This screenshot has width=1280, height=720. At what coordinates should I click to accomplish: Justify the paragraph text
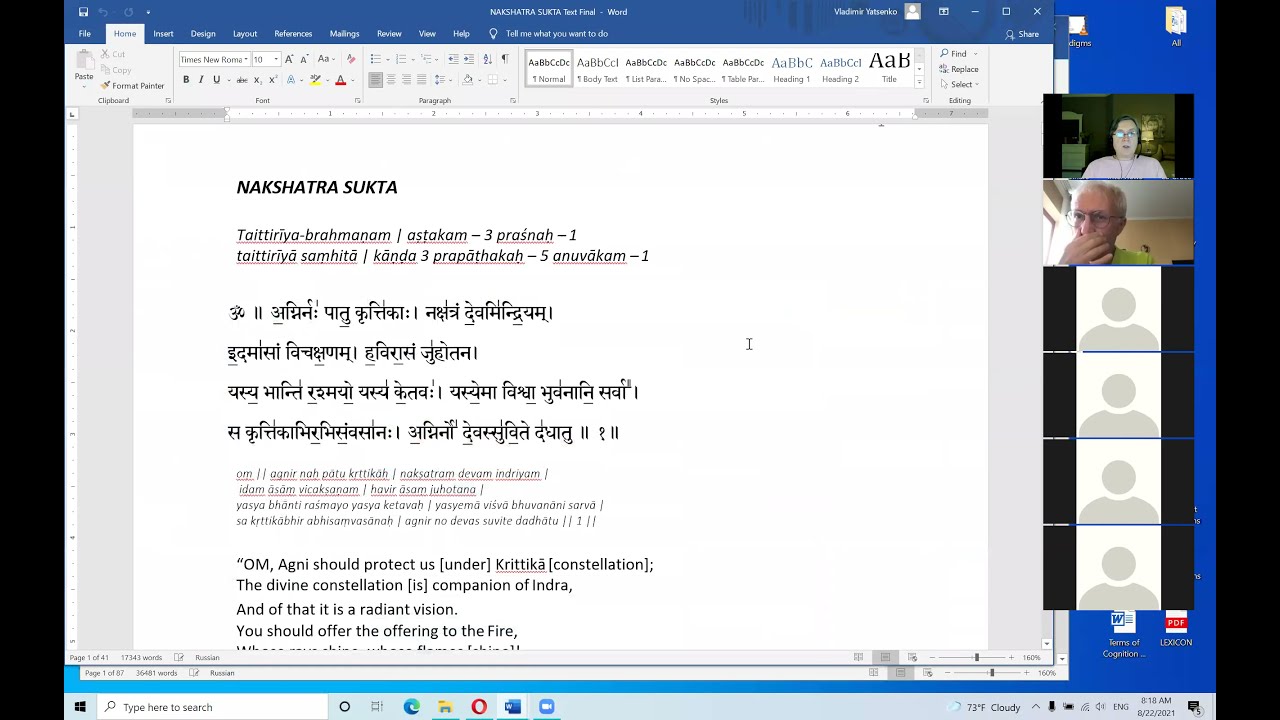click(421, 80)
